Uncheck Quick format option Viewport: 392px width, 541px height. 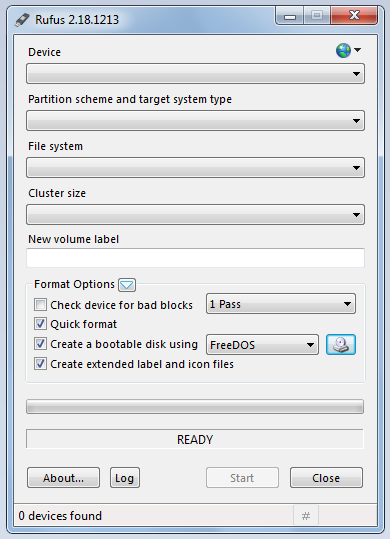pos(40,324)
